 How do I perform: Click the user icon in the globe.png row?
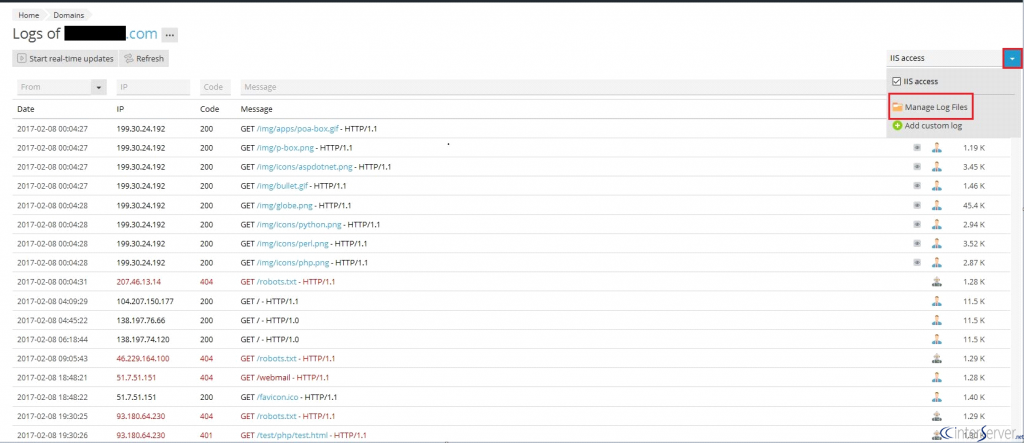(x=936, y=205)
